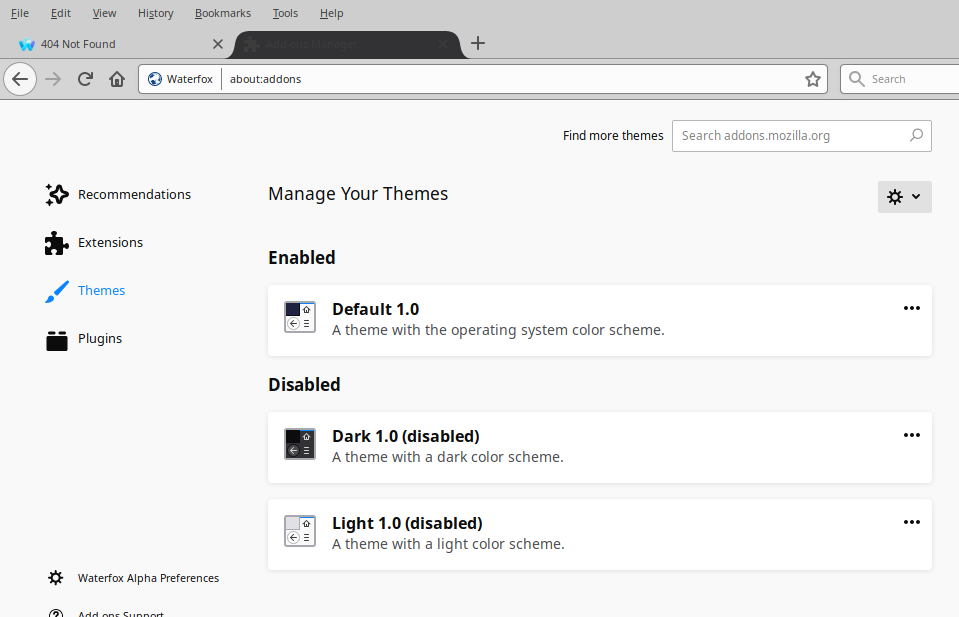Open the History menu

155,13
